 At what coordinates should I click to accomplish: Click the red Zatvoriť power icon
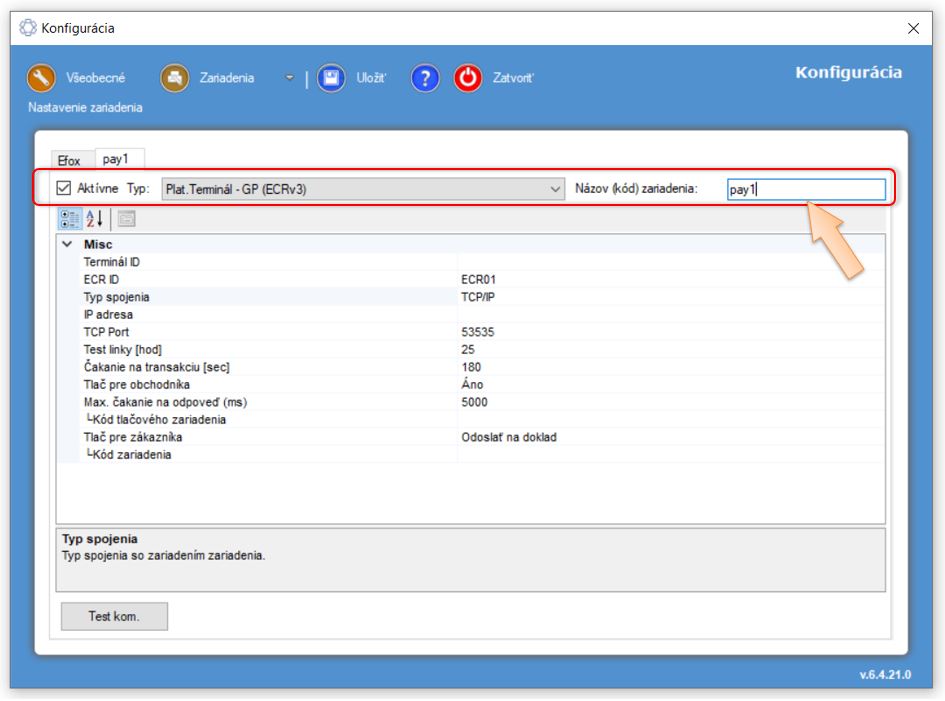coord(468,79)
